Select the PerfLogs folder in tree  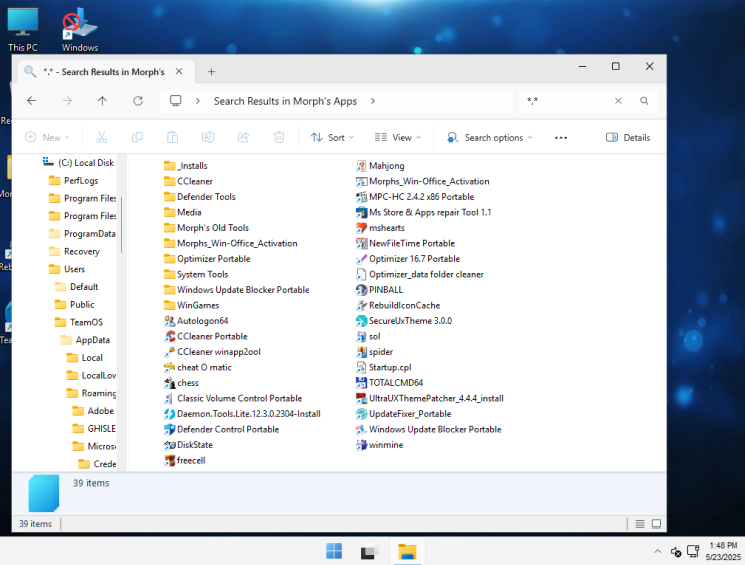pyautogui.click(x=74, y=181)
